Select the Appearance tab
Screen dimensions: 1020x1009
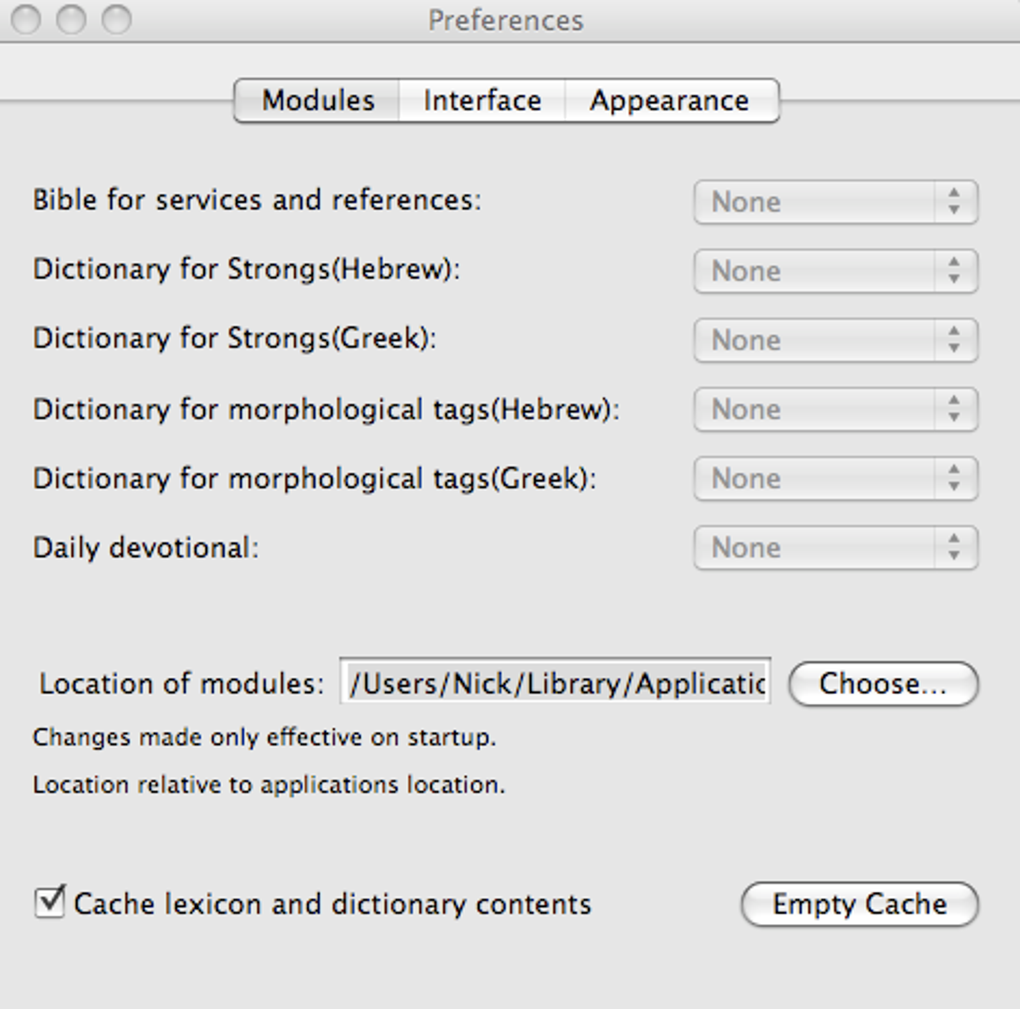[669, 101]
